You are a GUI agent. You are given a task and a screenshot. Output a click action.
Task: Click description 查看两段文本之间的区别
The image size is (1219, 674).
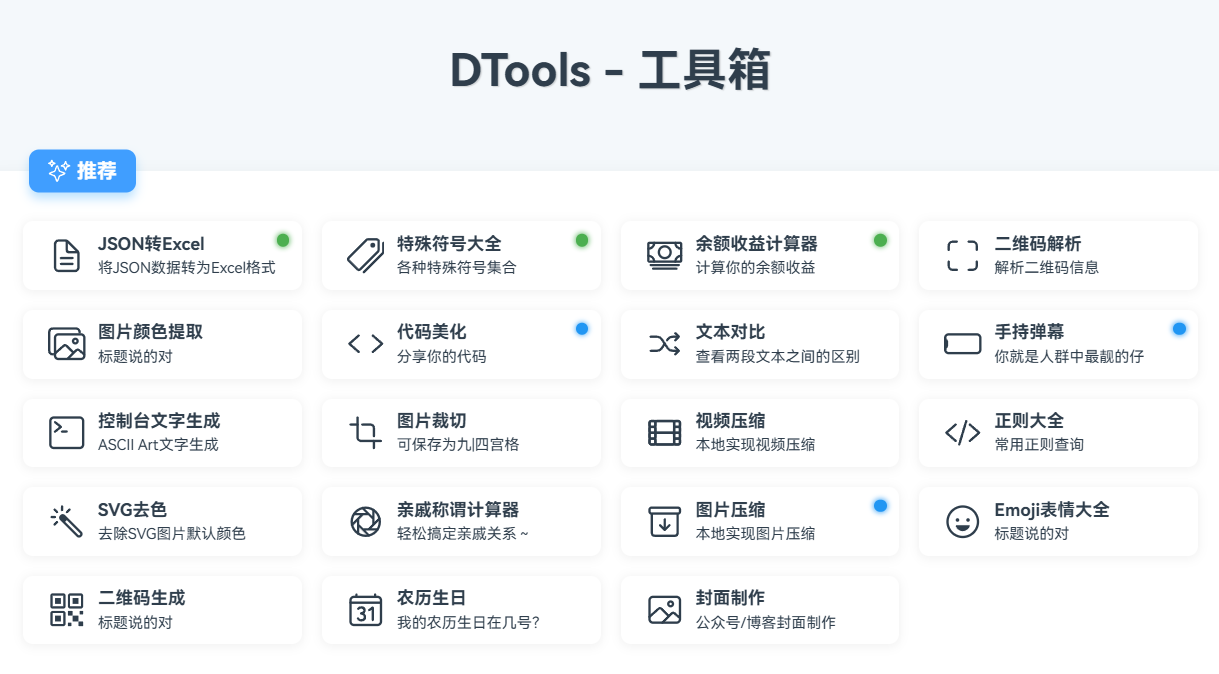pos(778,356)
